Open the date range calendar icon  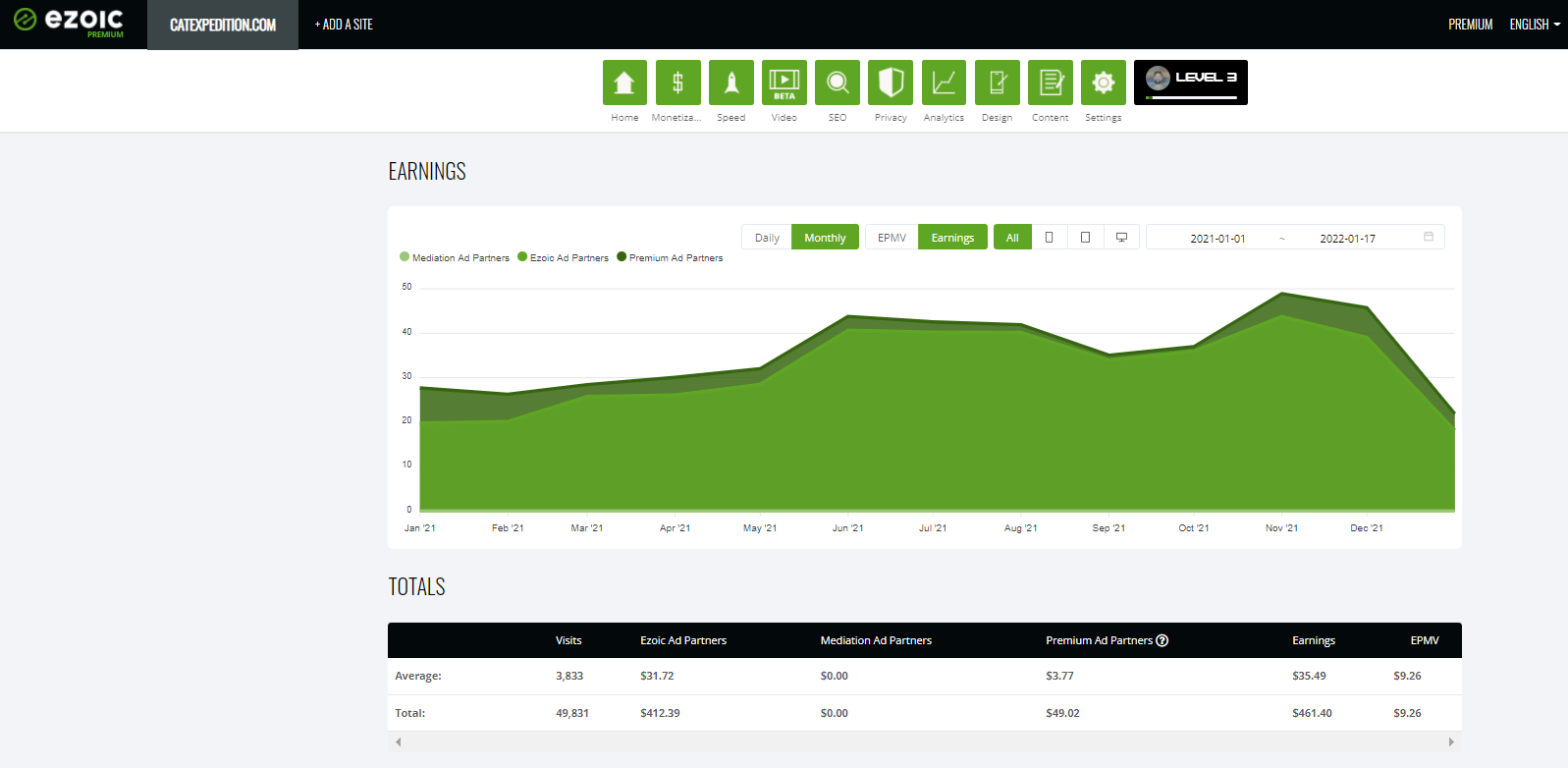[1429, 237]
